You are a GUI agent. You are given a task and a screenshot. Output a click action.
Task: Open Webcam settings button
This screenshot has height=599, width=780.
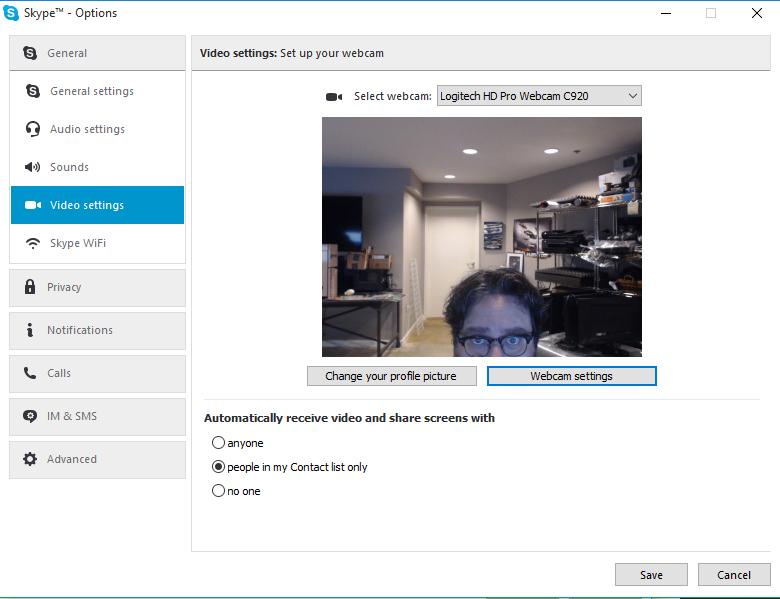click(x=572, y=376)
